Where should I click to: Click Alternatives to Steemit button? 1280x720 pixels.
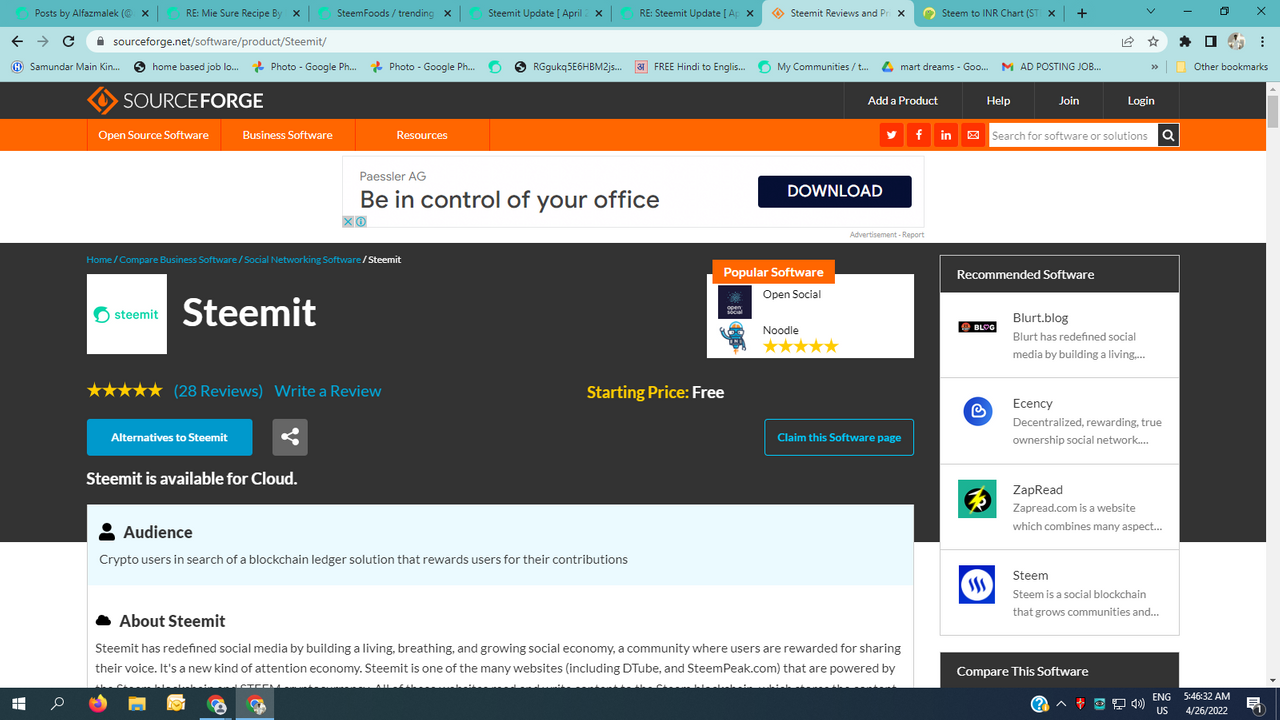pyautogui.click(x=169, y=437)
